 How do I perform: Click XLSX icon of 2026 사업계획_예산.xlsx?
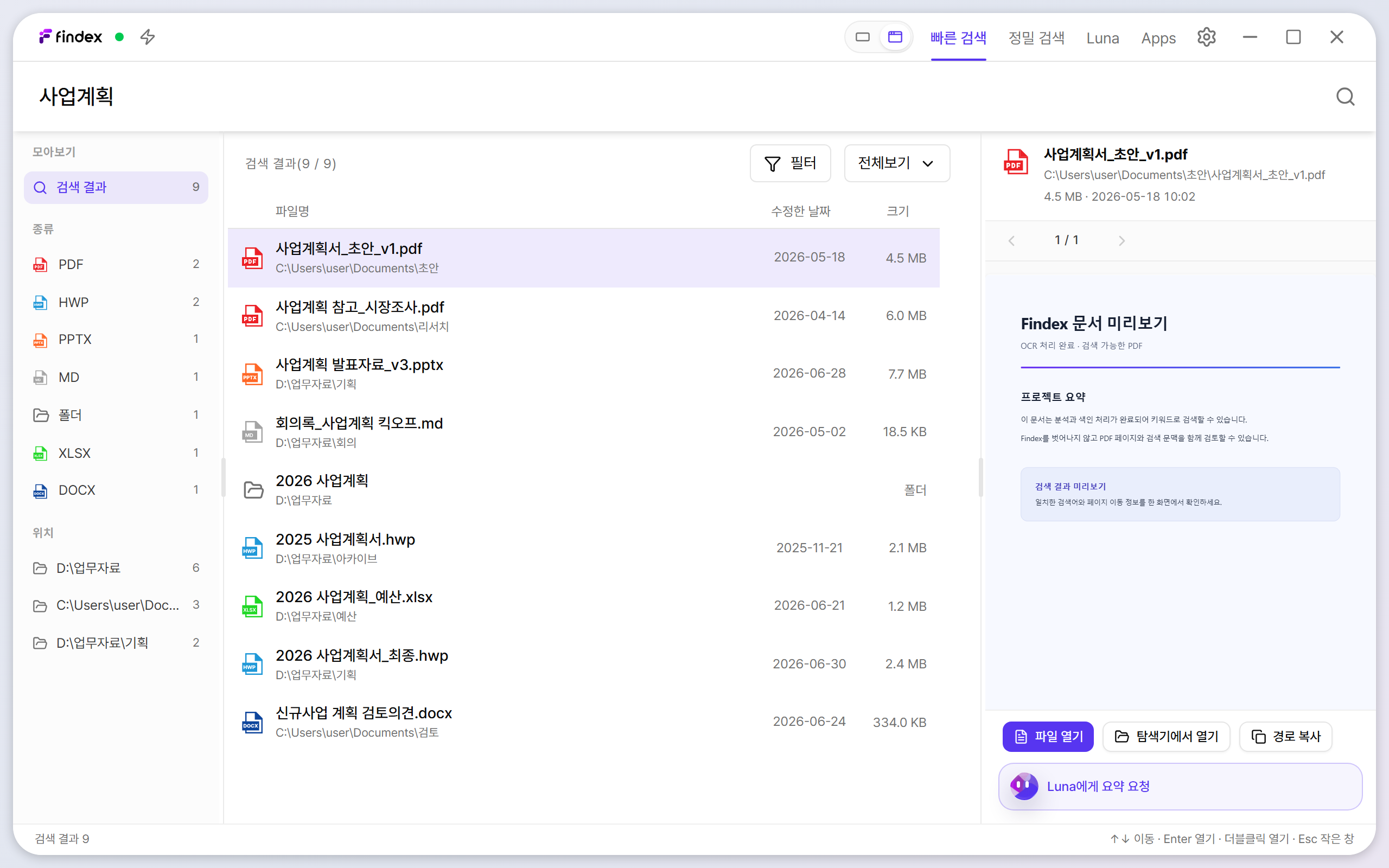click(252, 606)
